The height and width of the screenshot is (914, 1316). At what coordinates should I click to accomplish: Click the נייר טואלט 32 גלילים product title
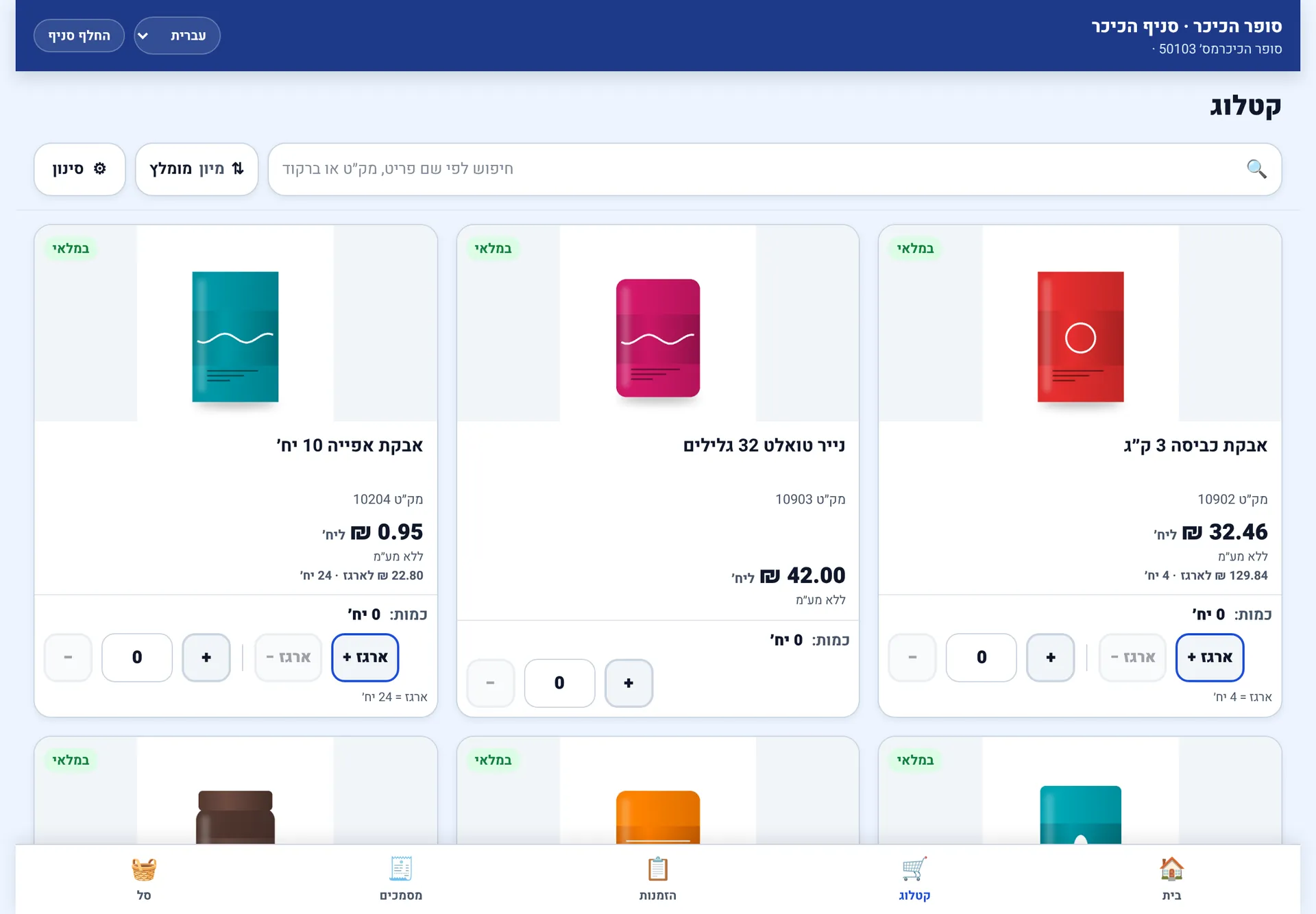pos(764,445)
